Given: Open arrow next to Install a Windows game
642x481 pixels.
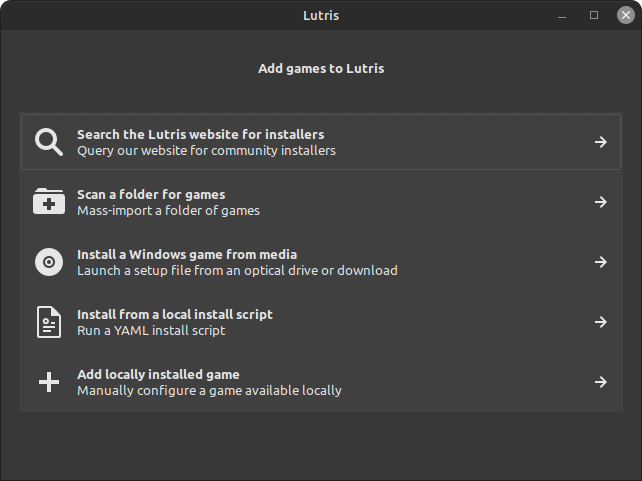Looking at the screenshot, I should 601,262.
